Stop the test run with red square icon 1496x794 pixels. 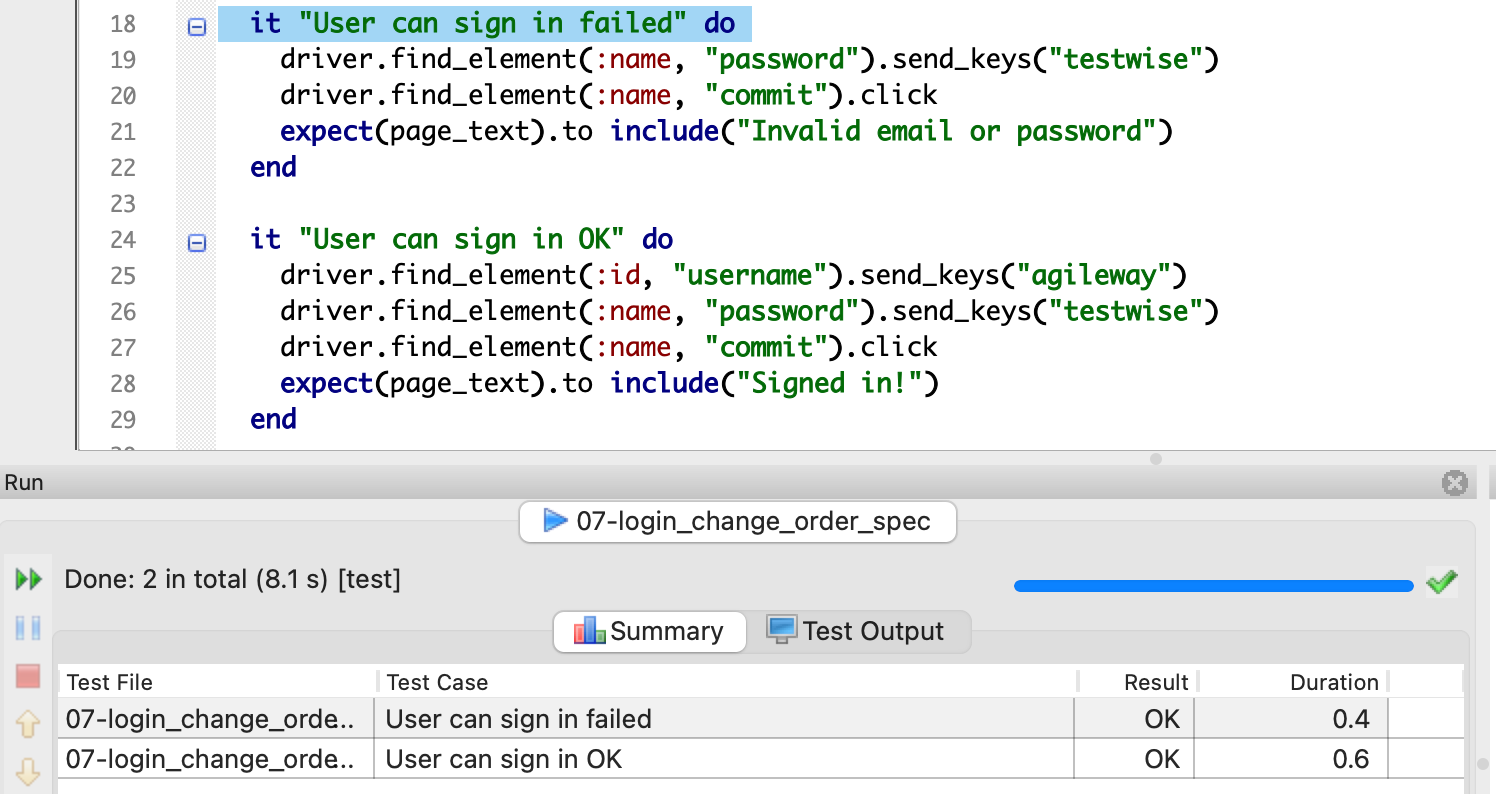(28, 677)
